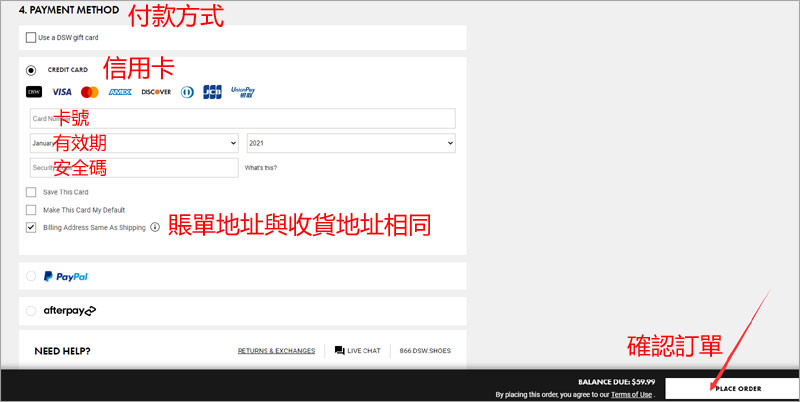Open the Returns & Exchanges link

(x=276, y=351)
